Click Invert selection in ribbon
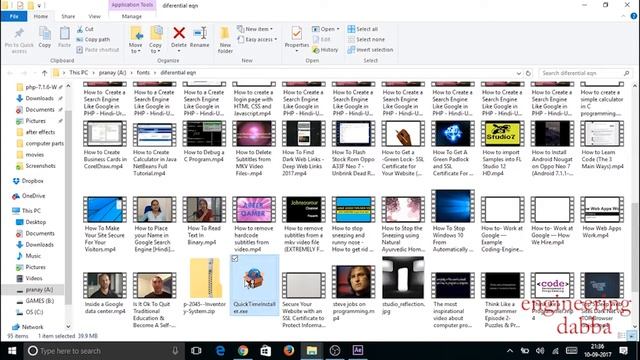 [370, 50]
